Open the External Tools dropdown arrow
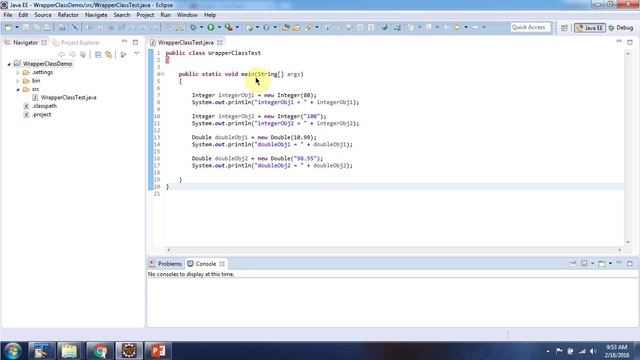This screenshot has height=360, width=640. [x=237, y=27]
